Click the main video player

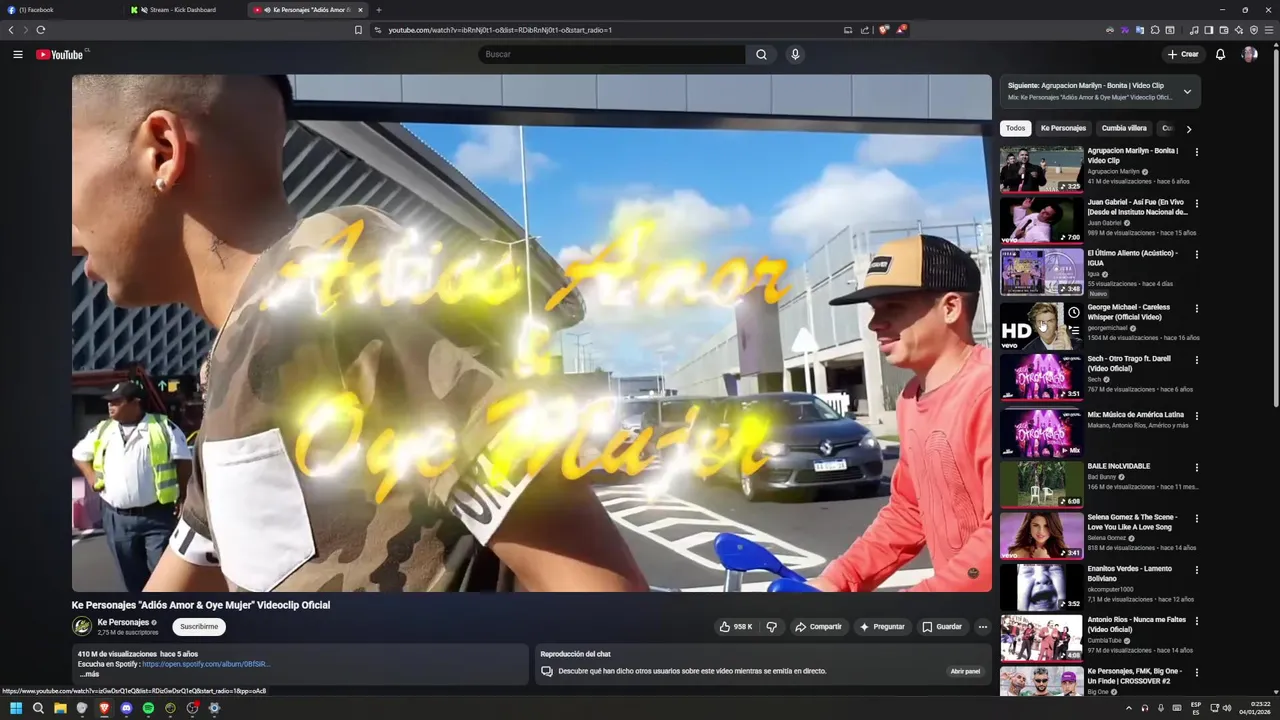(532, 333)
